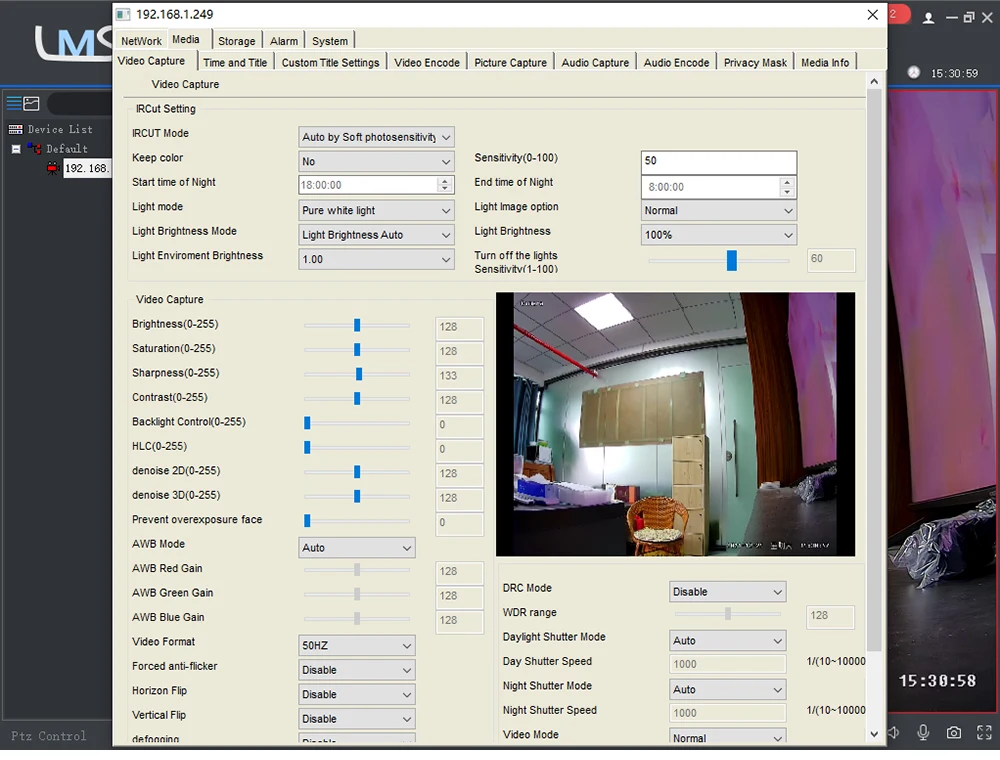Open the IRCUT Mode dropdown
This screenshot has width=1000, height=760.
click(376, 137)
